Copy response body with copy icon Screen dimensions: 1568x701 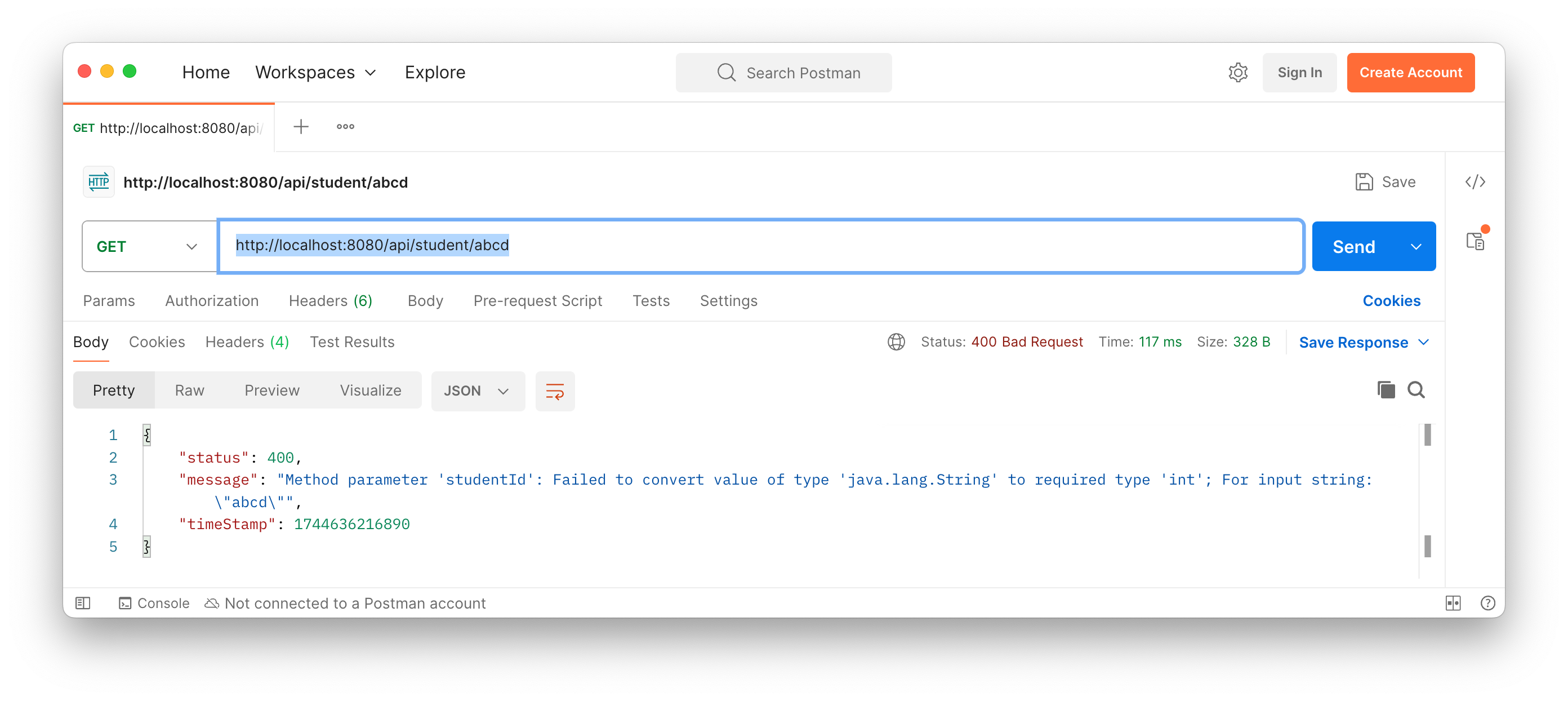coord(1386,390)
